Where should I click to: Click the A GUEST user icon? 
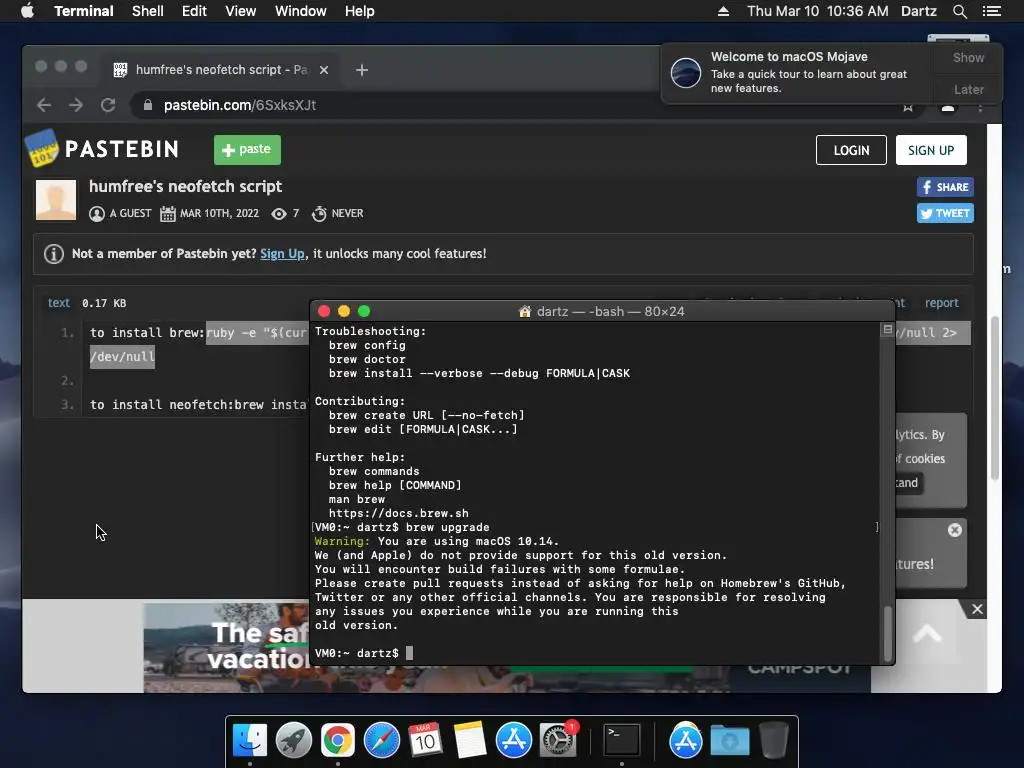pos(97,214)
